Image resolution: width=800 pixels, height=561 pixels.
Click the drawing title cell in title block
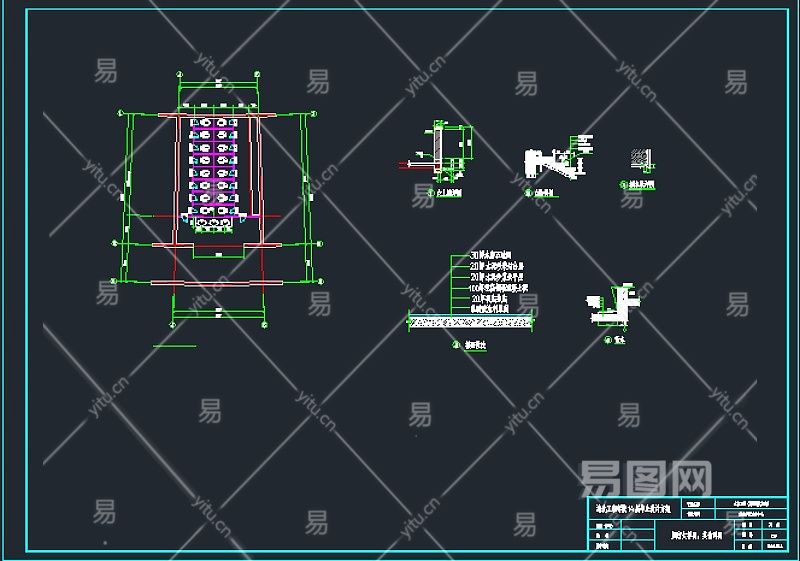696,535
